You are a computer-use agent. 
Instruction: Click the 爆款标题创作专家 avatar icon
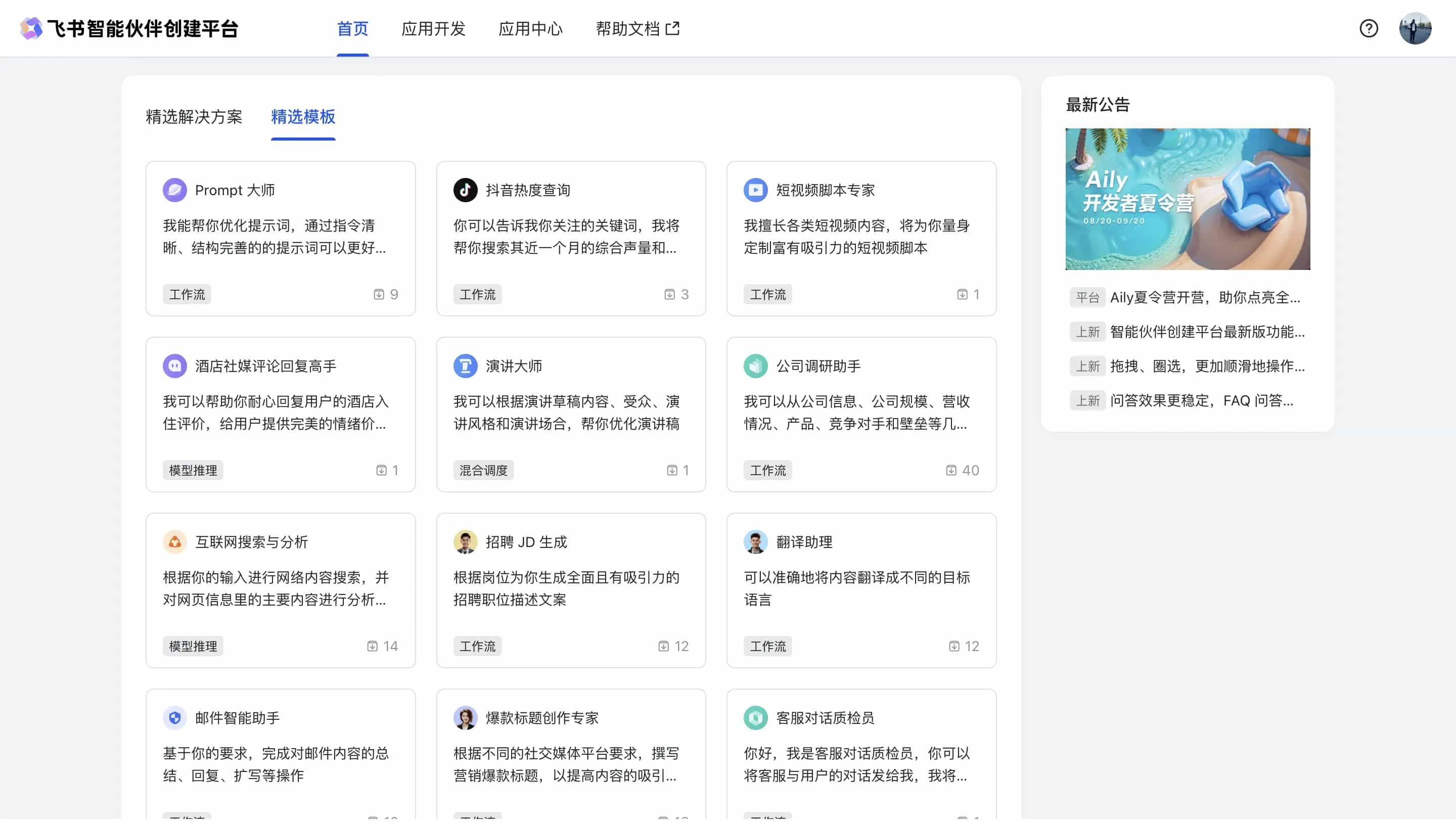465,717
